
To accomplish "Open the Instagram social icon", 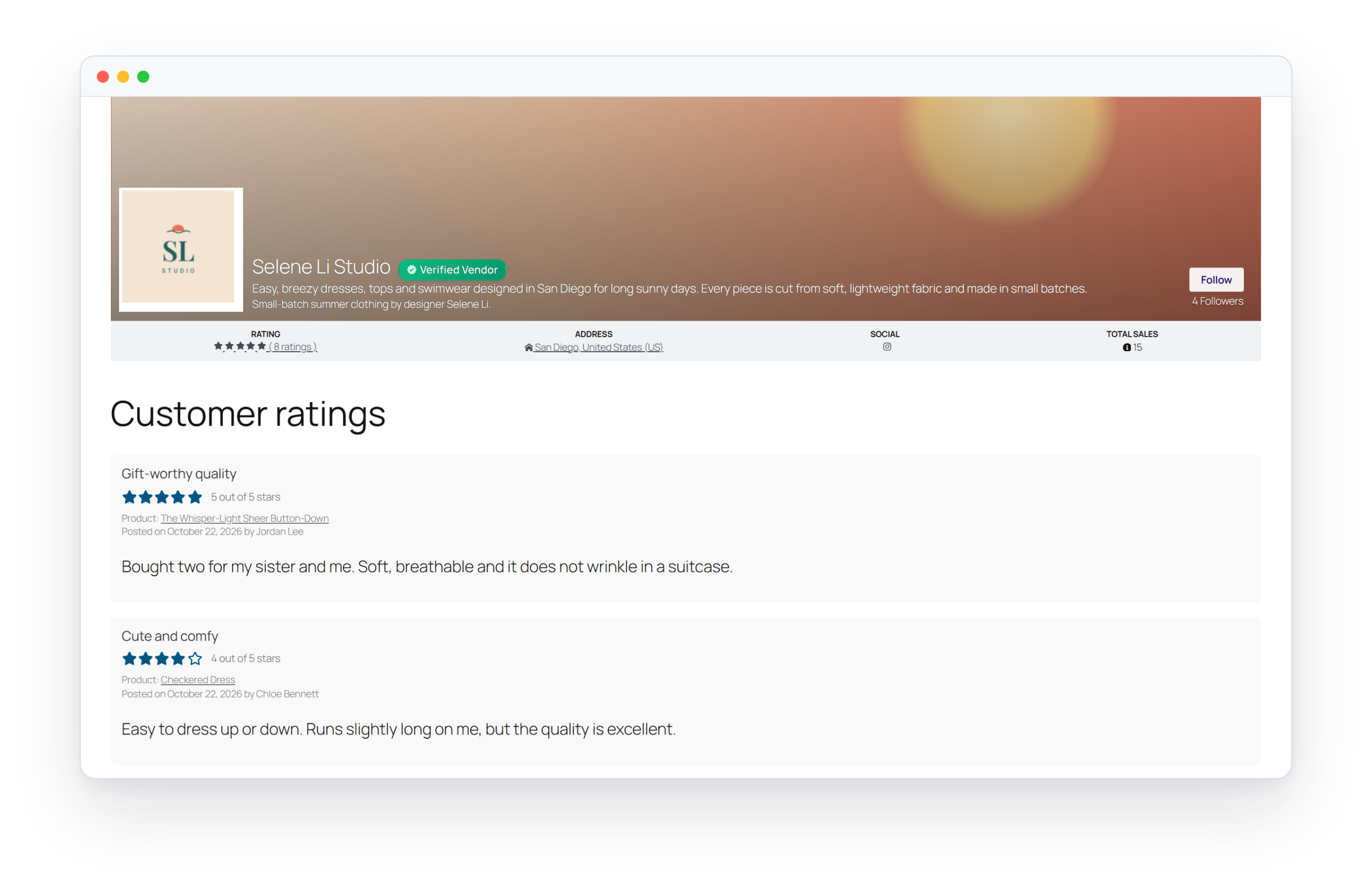I will (x=886, y=346).
